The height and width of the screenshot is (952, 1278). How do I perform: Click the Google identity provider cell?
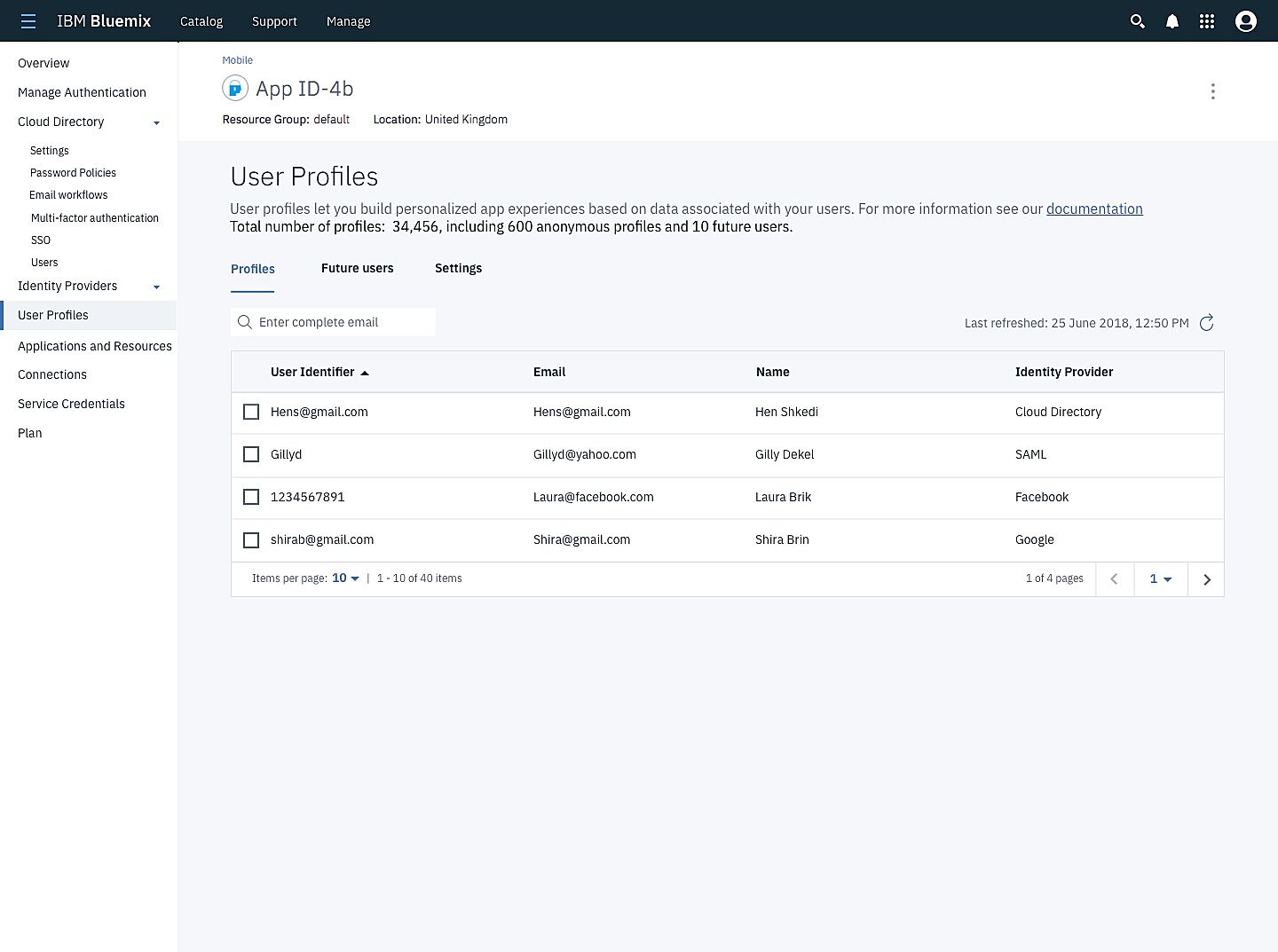(1035, 539)
